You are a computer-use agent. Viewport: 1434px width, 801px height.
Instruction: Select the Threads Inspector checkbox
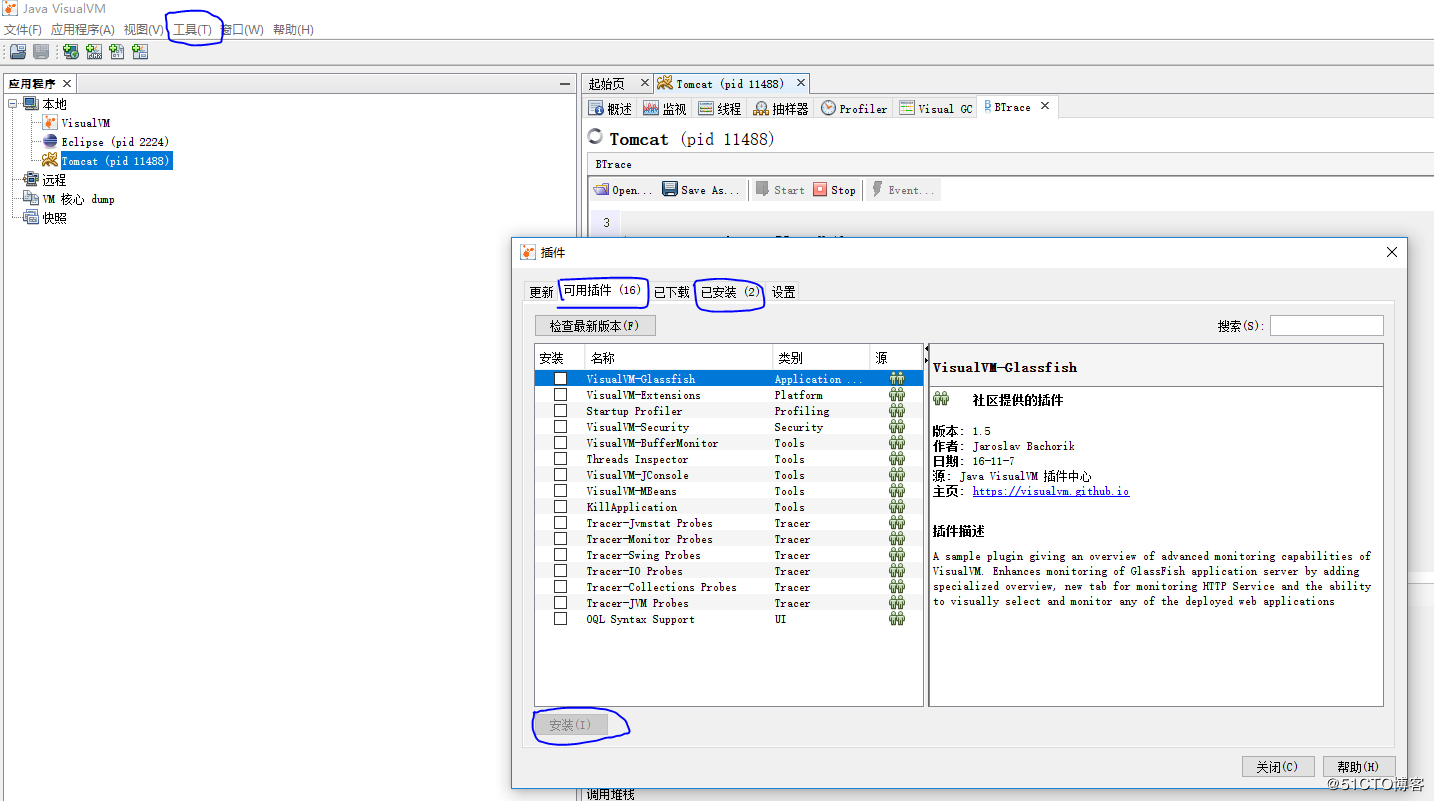560,459
